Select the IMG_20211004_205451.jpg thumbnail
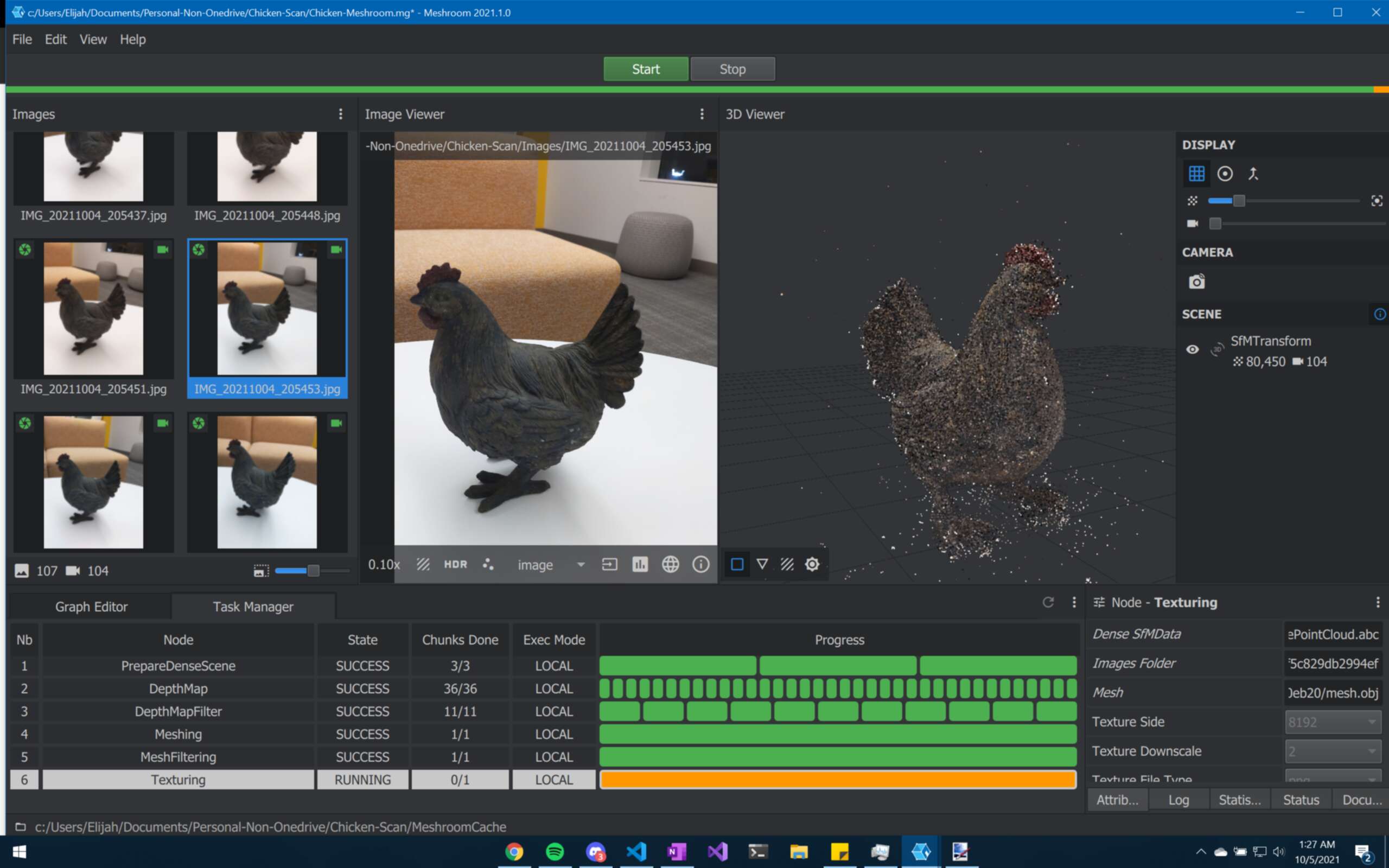 pyautogui.click(x=93, y=318)
